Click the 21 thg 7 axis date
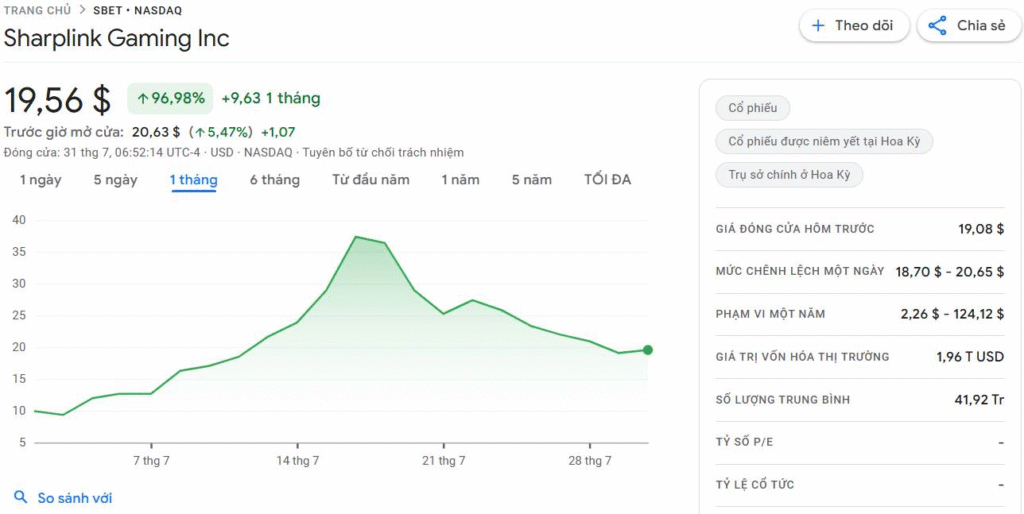 [444, 461]
